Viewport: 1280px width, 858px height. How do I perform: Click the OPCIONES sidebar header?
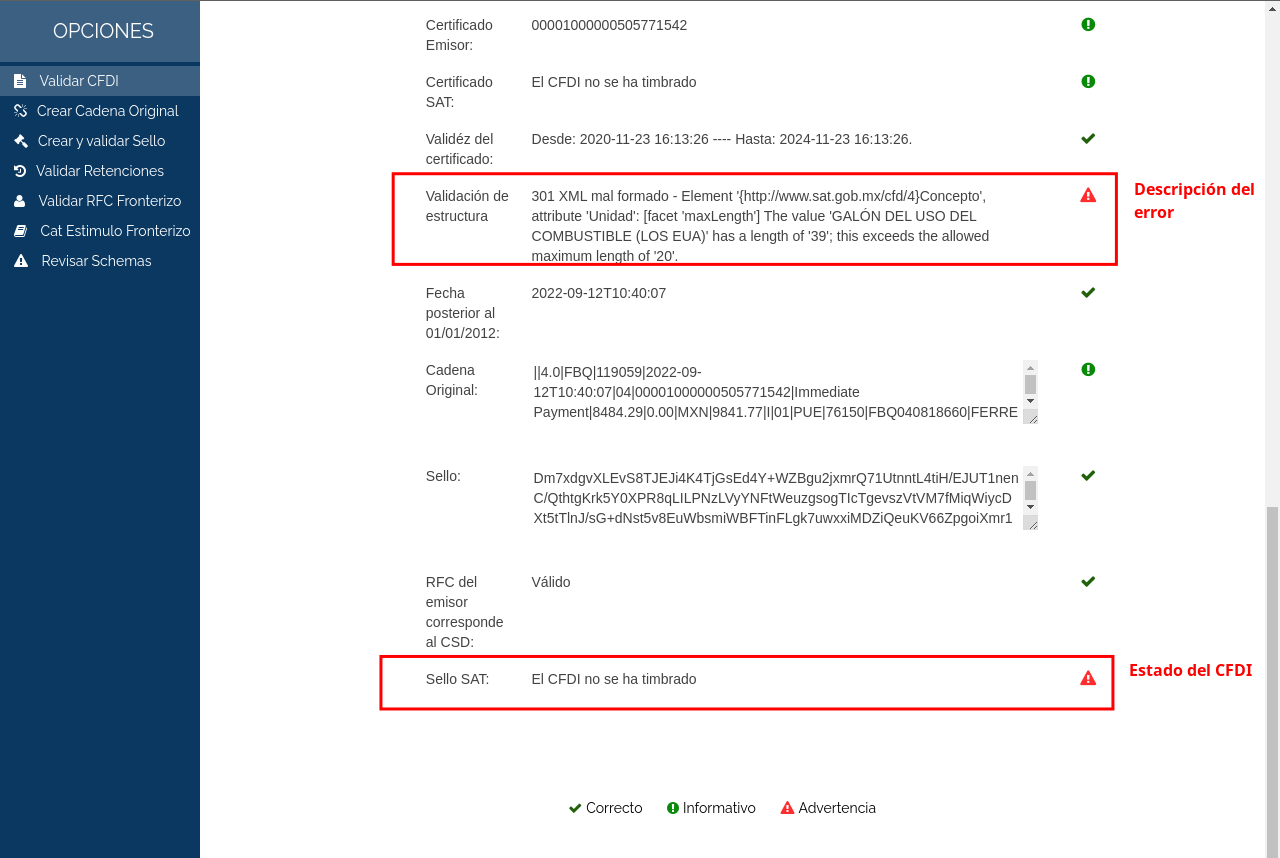coord(100,31)
